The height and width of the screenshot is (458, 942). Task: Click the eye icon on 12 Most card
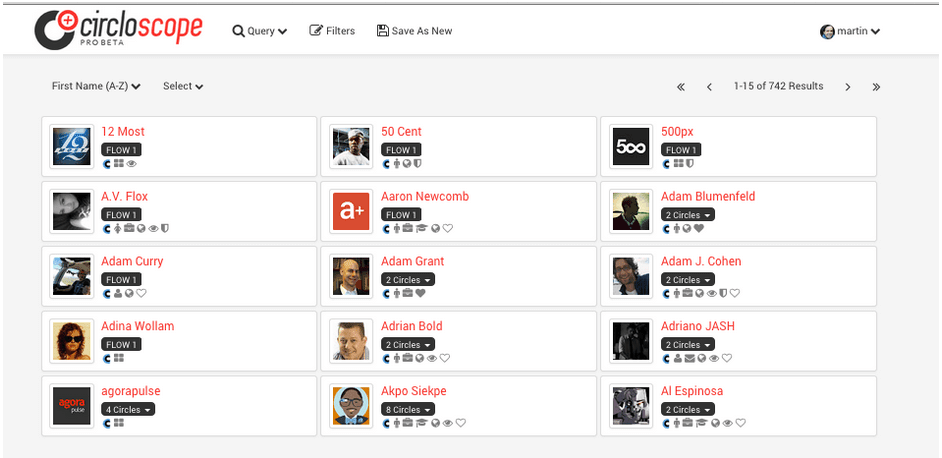pos(132,163)
